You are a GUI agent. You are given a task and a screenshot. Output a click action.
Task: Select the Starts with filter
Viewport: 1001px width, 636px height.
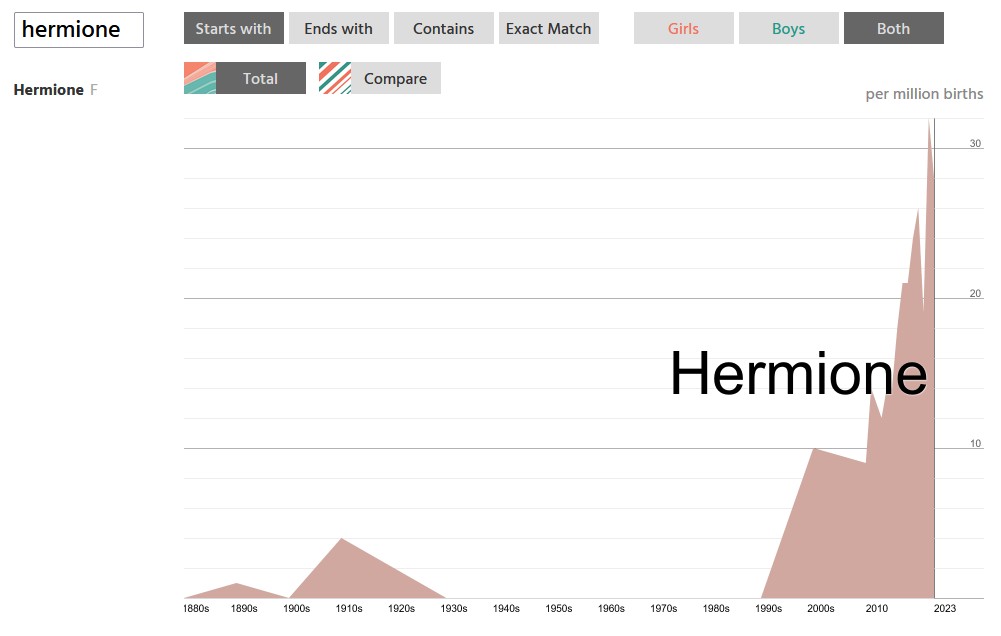point(234,29)
